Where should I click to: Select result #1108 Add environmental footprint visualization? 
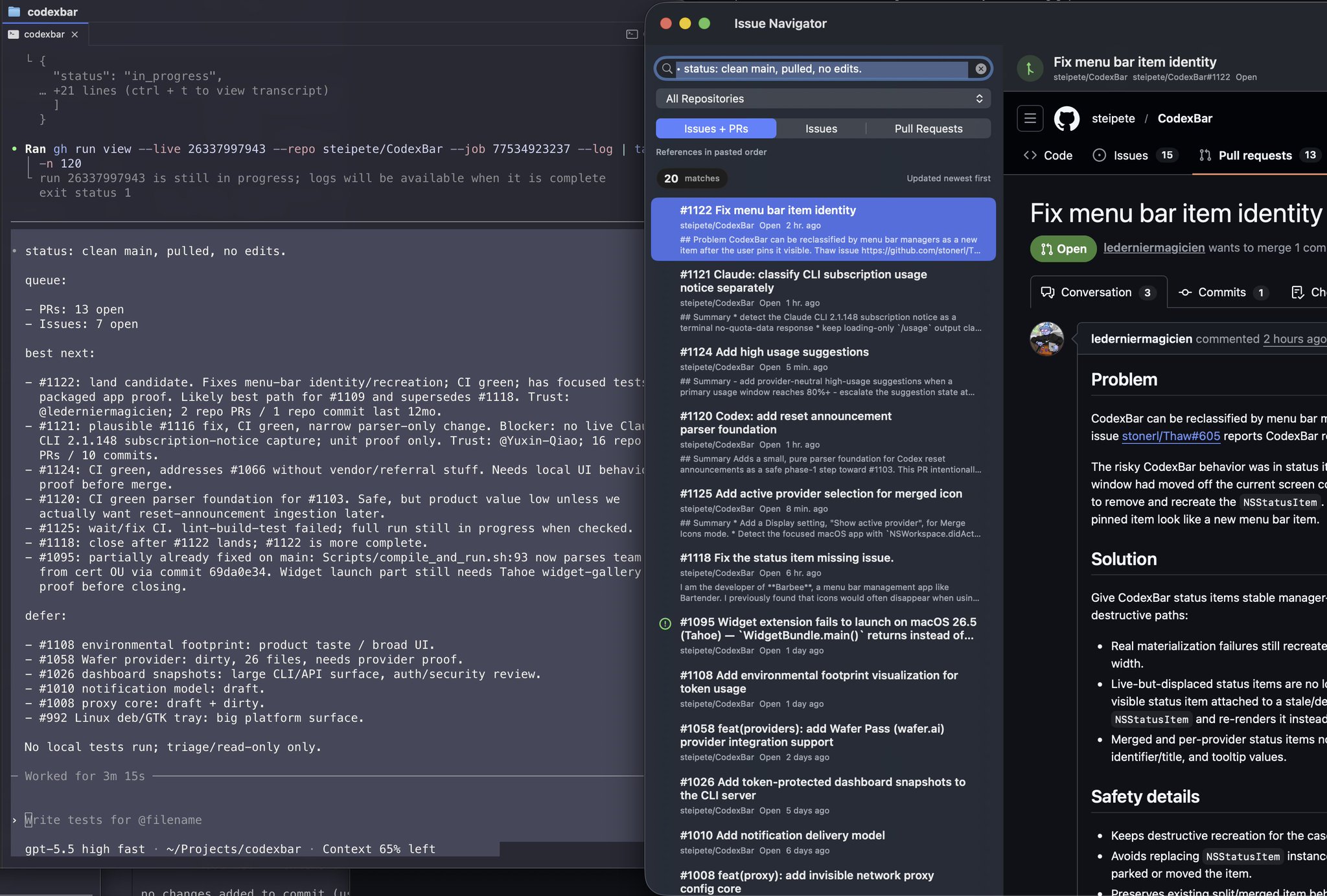pos(823,688)
